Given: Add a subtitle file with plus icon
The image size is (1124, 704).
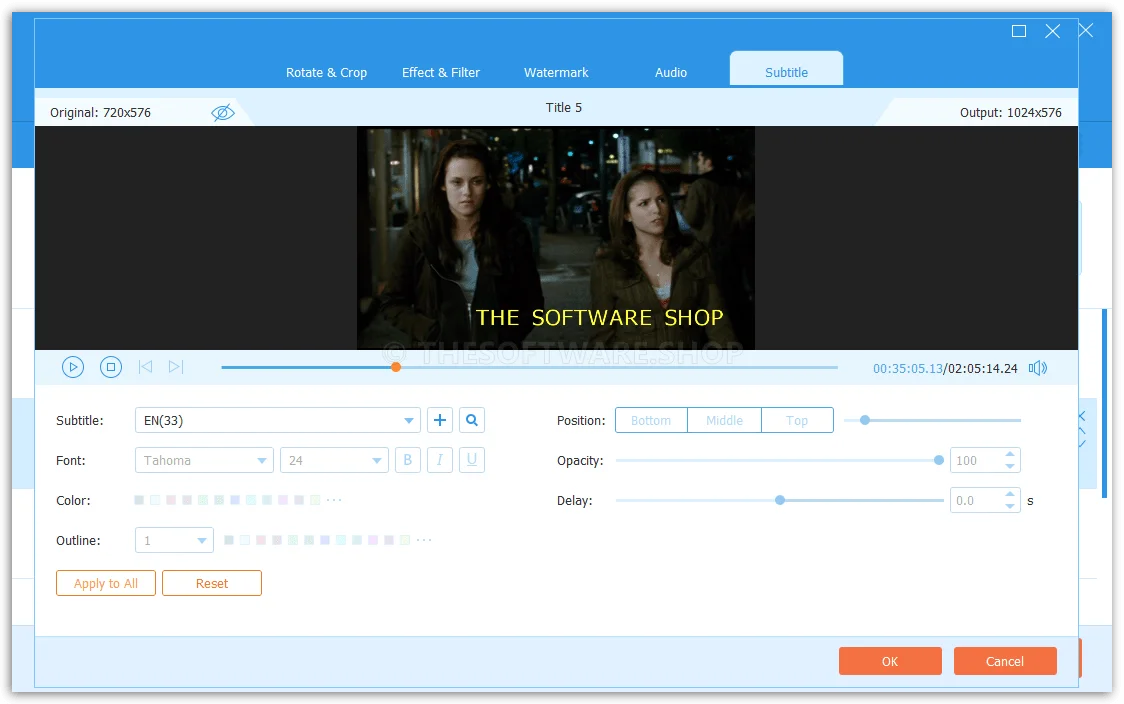Looking at the screenshot, I should coord(440,420).
